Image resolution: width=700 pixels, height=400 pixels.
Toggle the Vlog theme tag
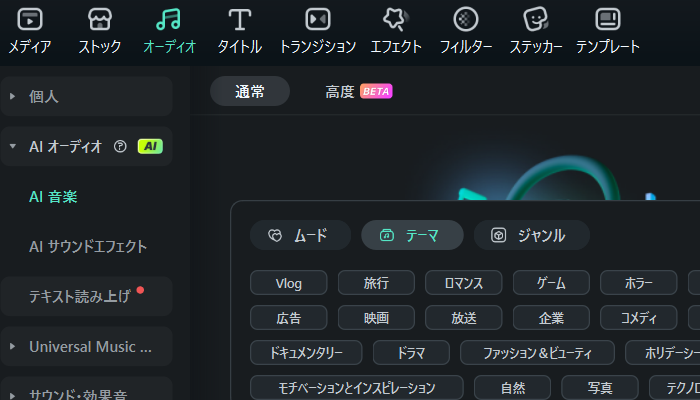point(288,283)
